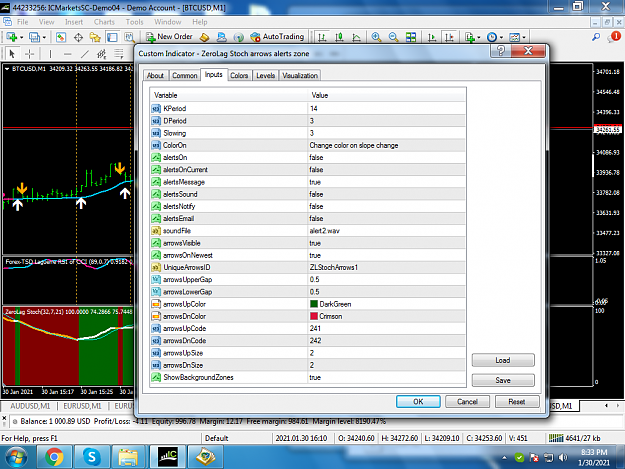Select the alertsSound false value
625x469 pixels.
pos(316,194)
